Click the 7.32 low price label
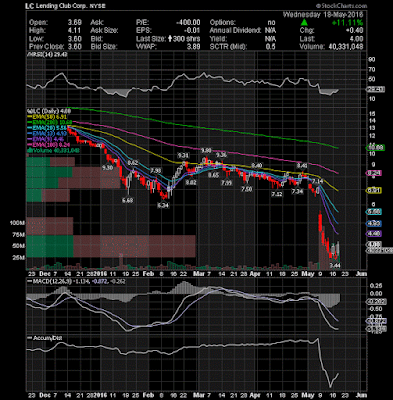This screenshot has width=393, height=400. (277, 194)
